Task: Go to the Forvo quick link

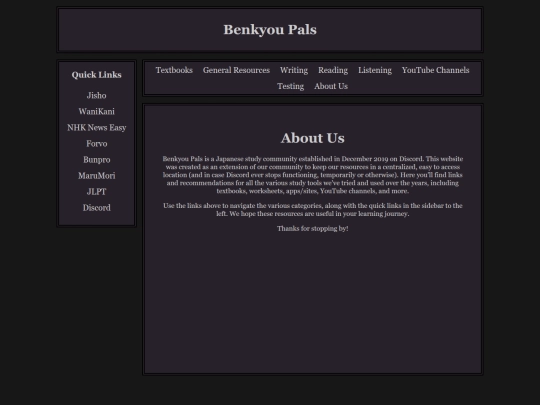Action: click(96, 144)
